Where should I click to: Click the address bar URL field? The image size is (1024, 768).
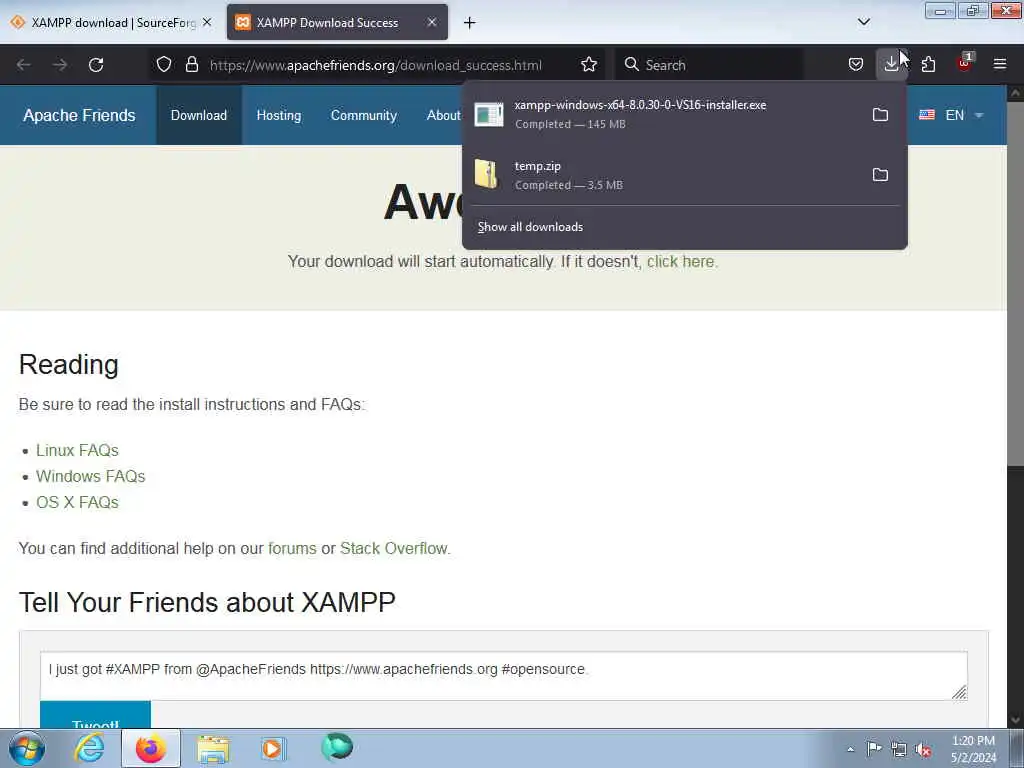[x=376, y=65]
